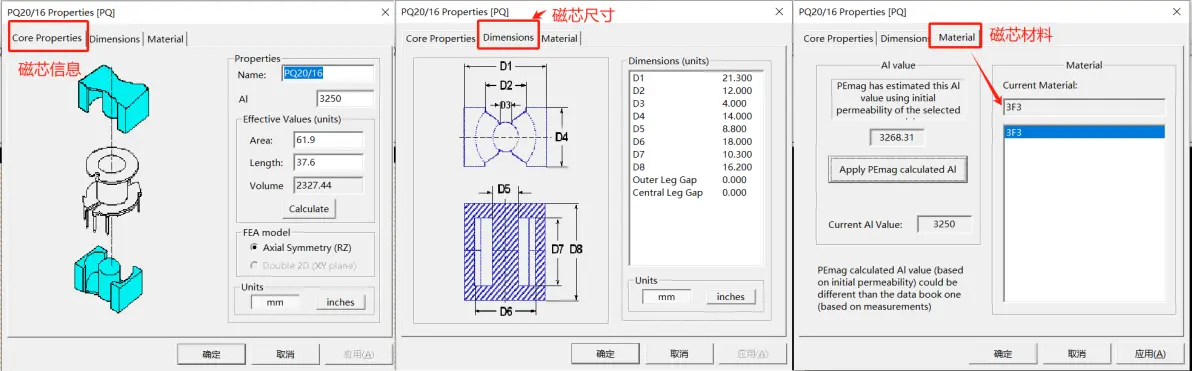Viewport: 1192px width, 371px height.
Task: Click 应用 button in Dimensions dialog
Action: tap(753, 354)
